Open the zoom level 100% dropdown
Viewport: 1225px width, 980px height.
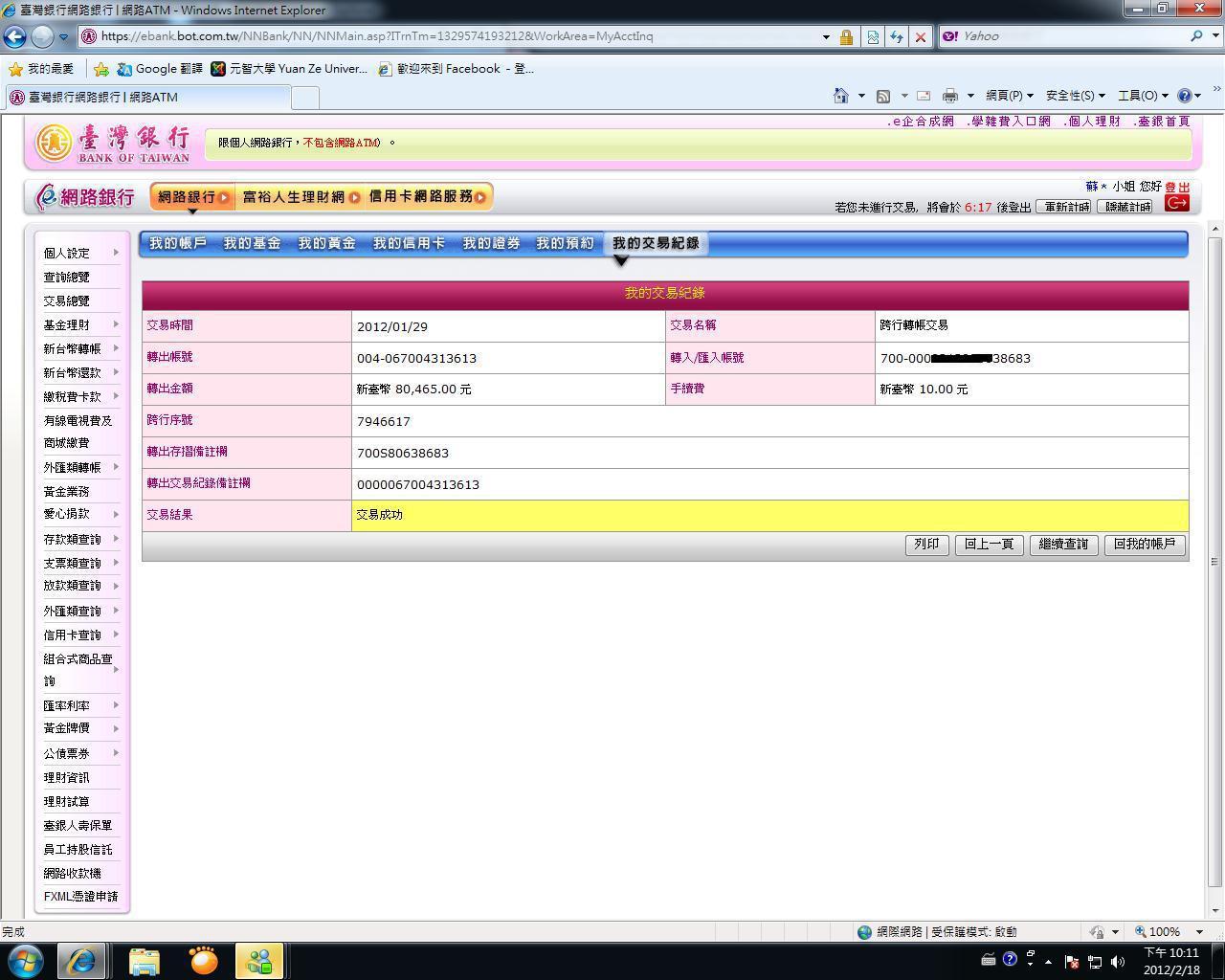click(x=1169, y=931)
